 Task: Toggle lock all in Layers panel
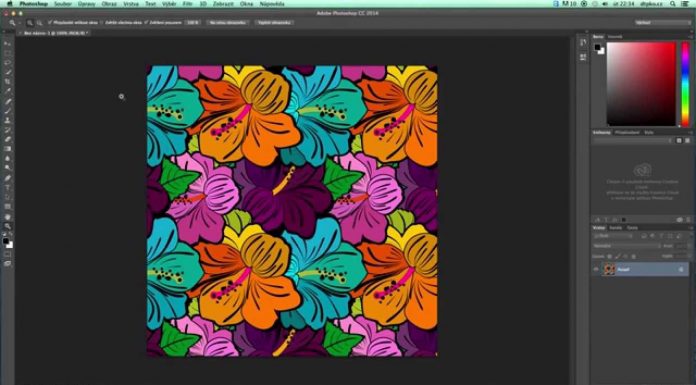click(633, 256)
